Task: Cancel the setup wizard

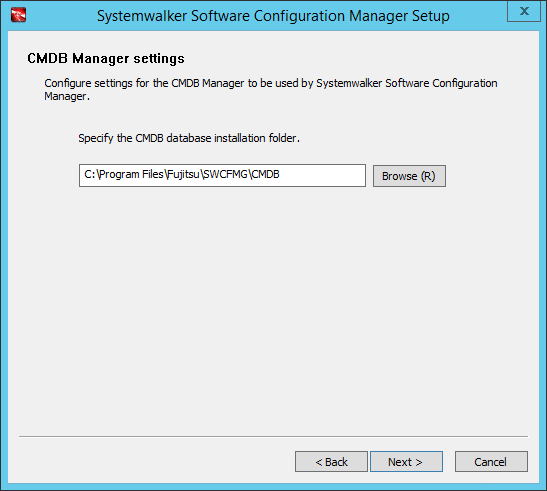Action: [491, 462]
